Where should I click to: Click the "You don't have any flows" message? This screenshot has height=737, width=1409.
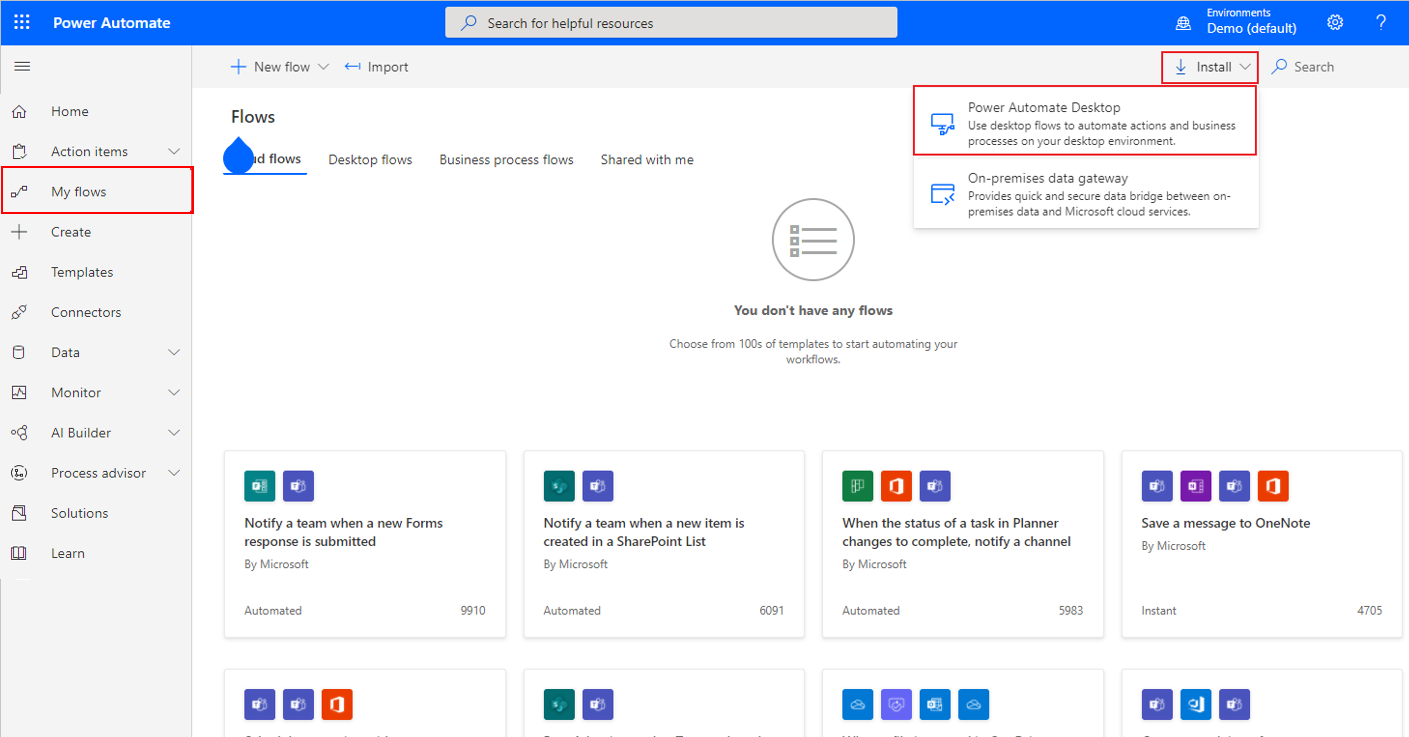coord(813,310)
